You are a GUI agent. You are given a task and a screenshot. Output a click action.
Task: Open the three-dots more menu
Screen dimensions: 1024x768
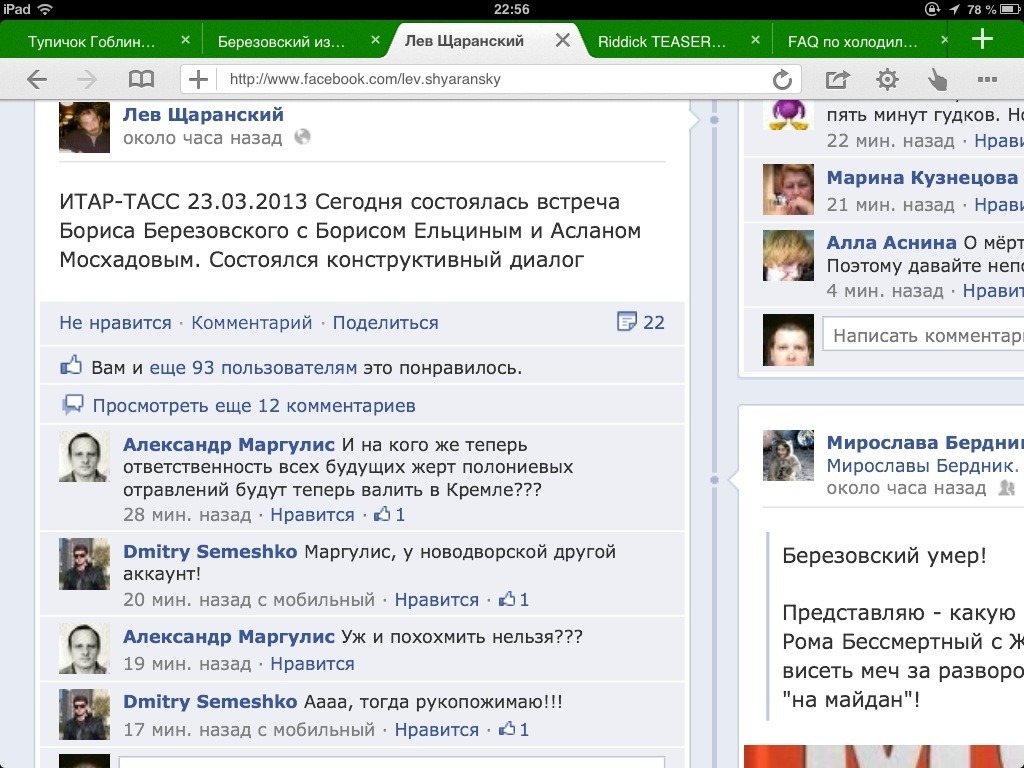coord(987,80)
